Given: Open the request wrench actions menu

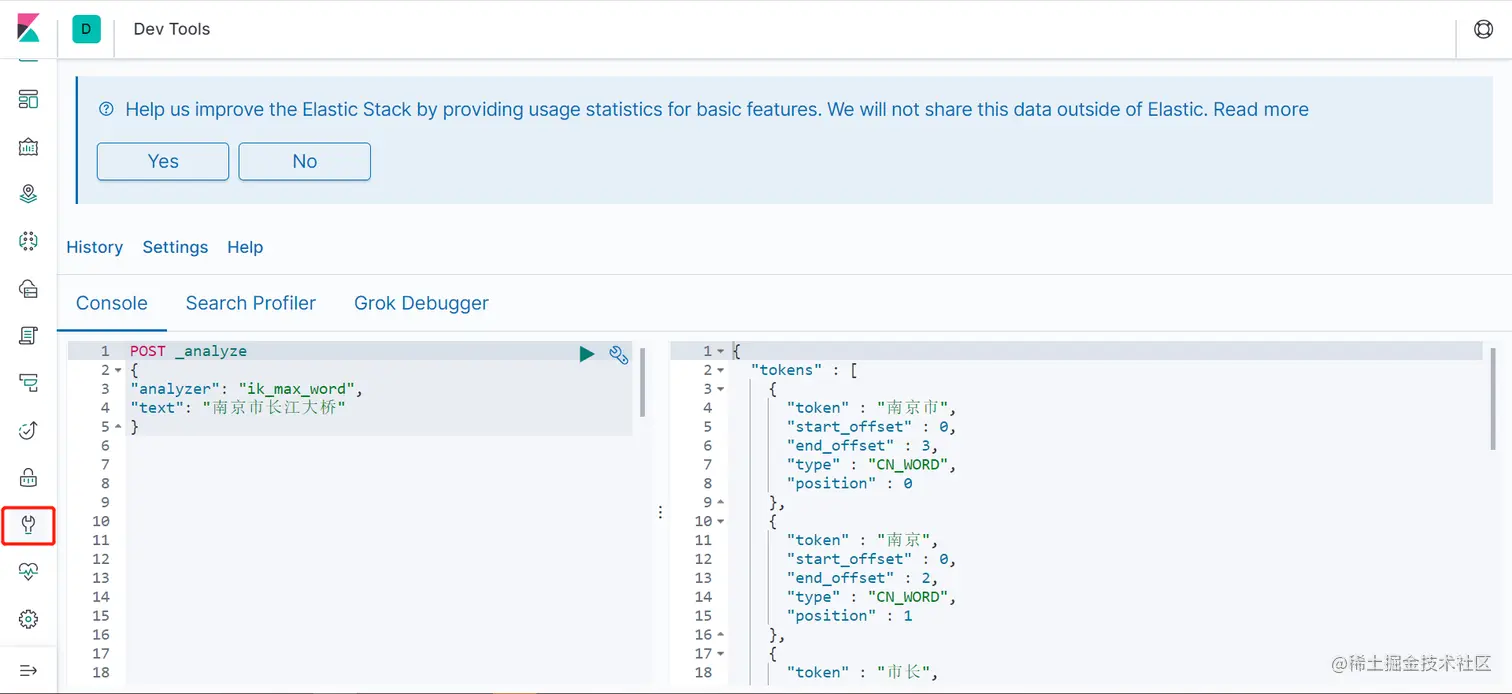Looking at the screenshot, I should tap(618, 353).
